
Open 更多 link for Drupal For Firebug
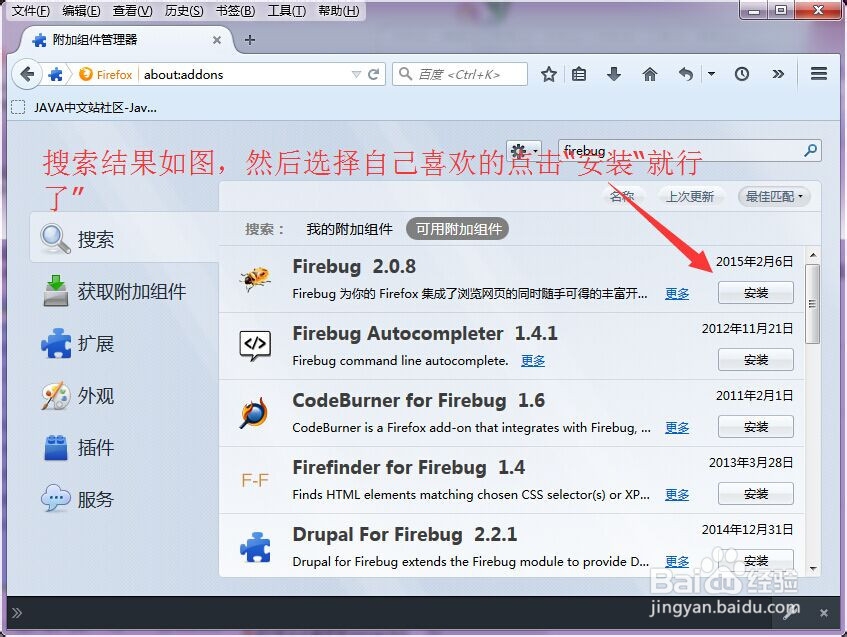coord(677,561)
